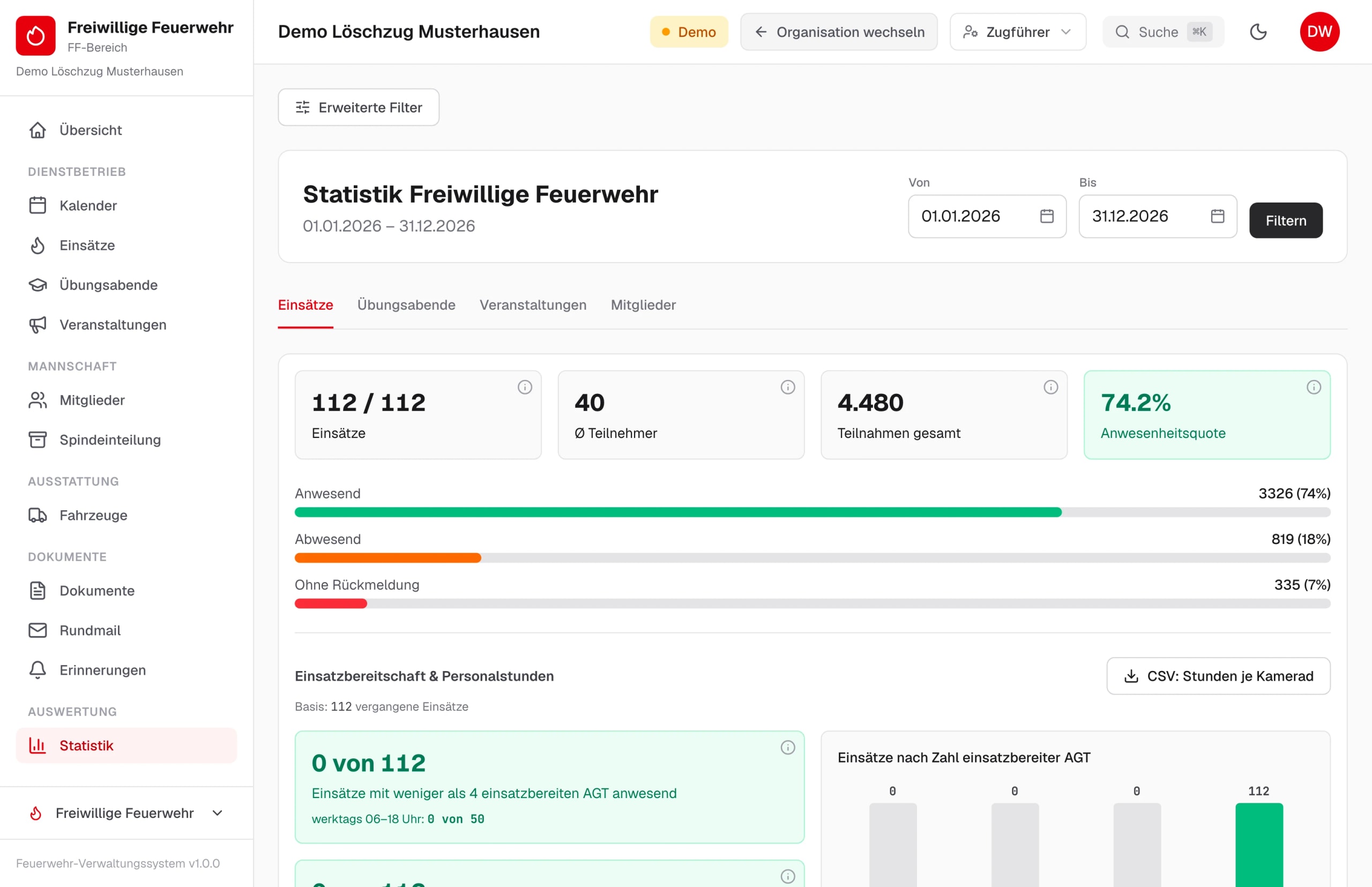Show info for Ø Teilnehmer card
Screen dimensions: 1372x887
pyautogui.click(x=788, y=387)
